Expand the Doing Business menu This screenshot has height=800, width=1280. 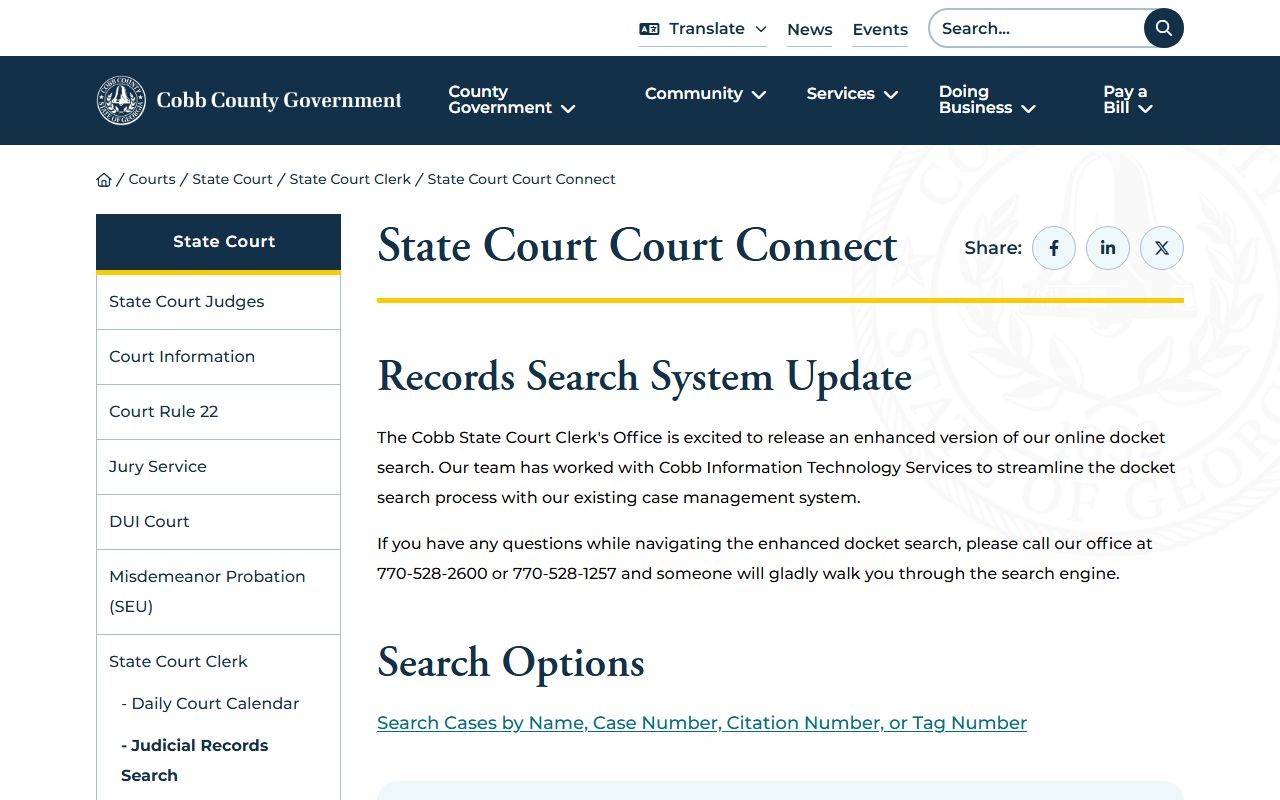[x=987, y=100]
